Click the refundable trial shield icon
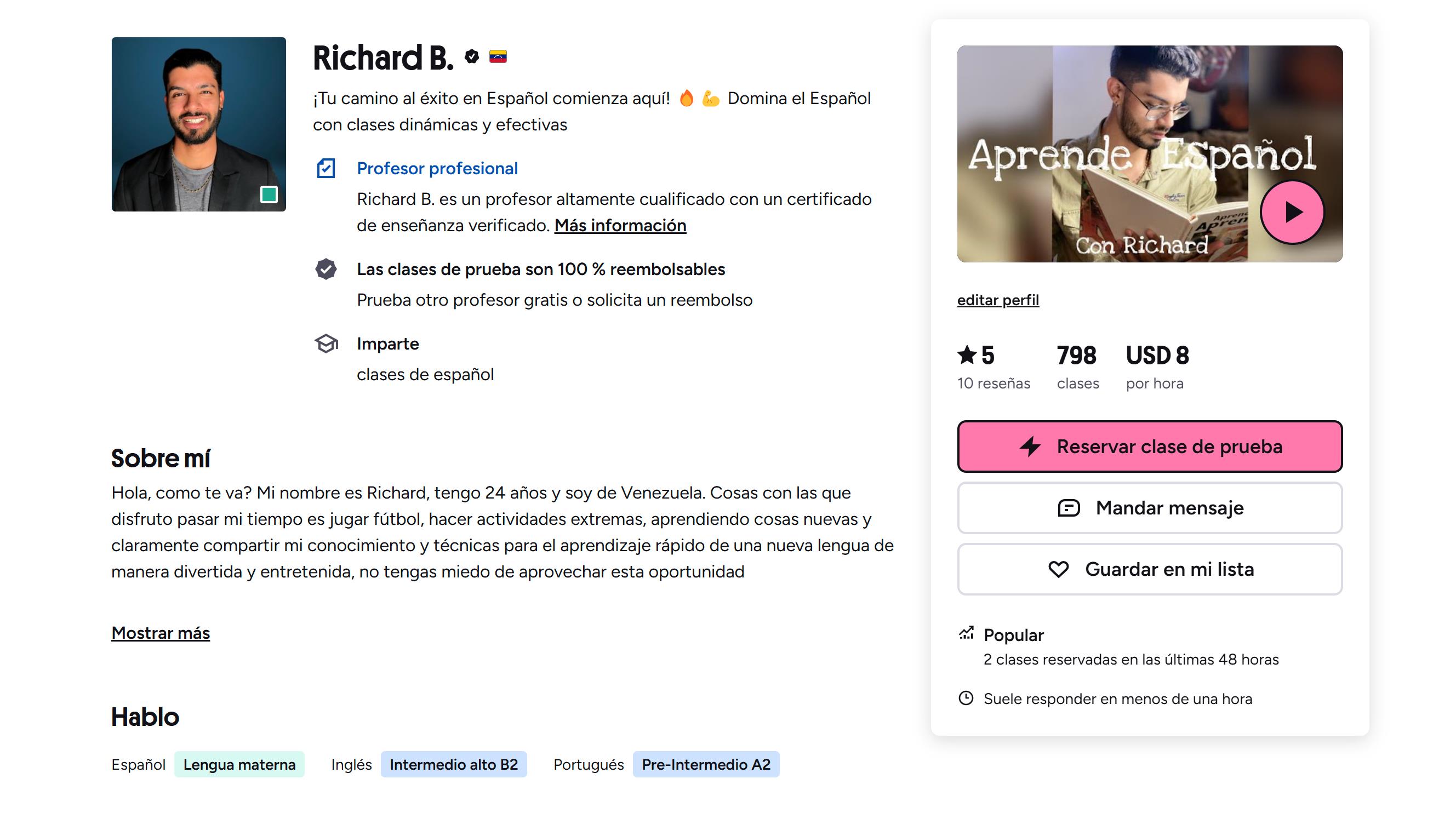Screen dimensions: 1456x830 pyautogui.click(x=326, y=269)
